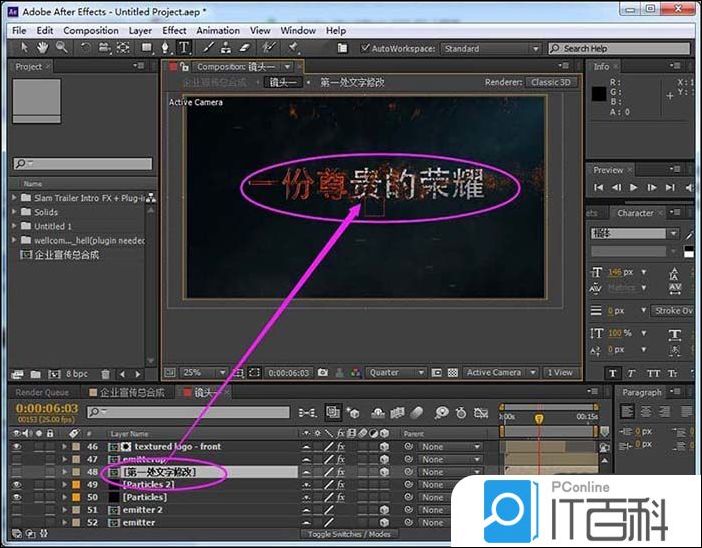Select the Hand tool
Screen dimensions: 702x548
click(43, 48)
